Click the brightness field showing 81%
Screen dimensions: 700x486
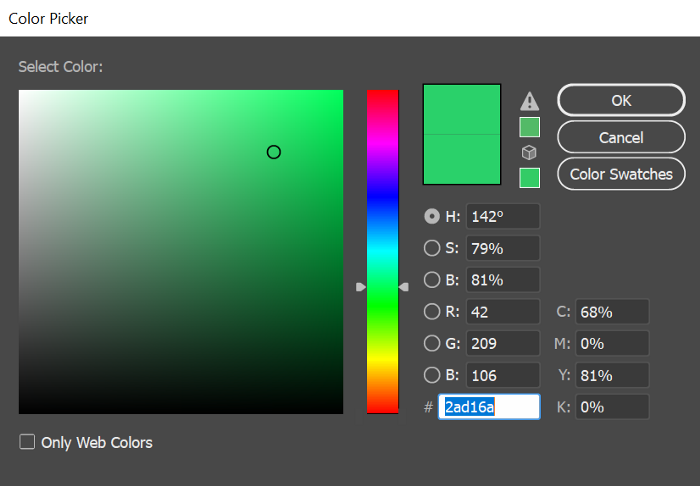[503, 280]
